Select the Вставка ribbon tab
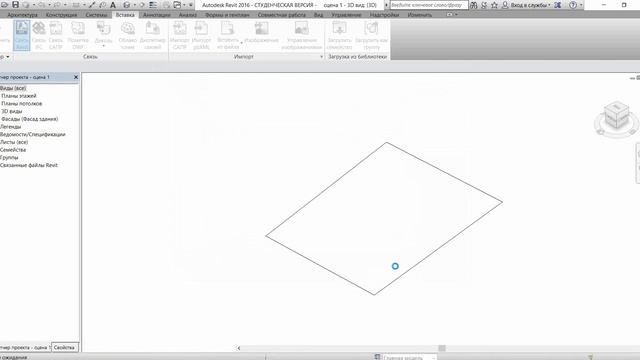The width and height of the screenshot is (640, 360). [125, 15]
